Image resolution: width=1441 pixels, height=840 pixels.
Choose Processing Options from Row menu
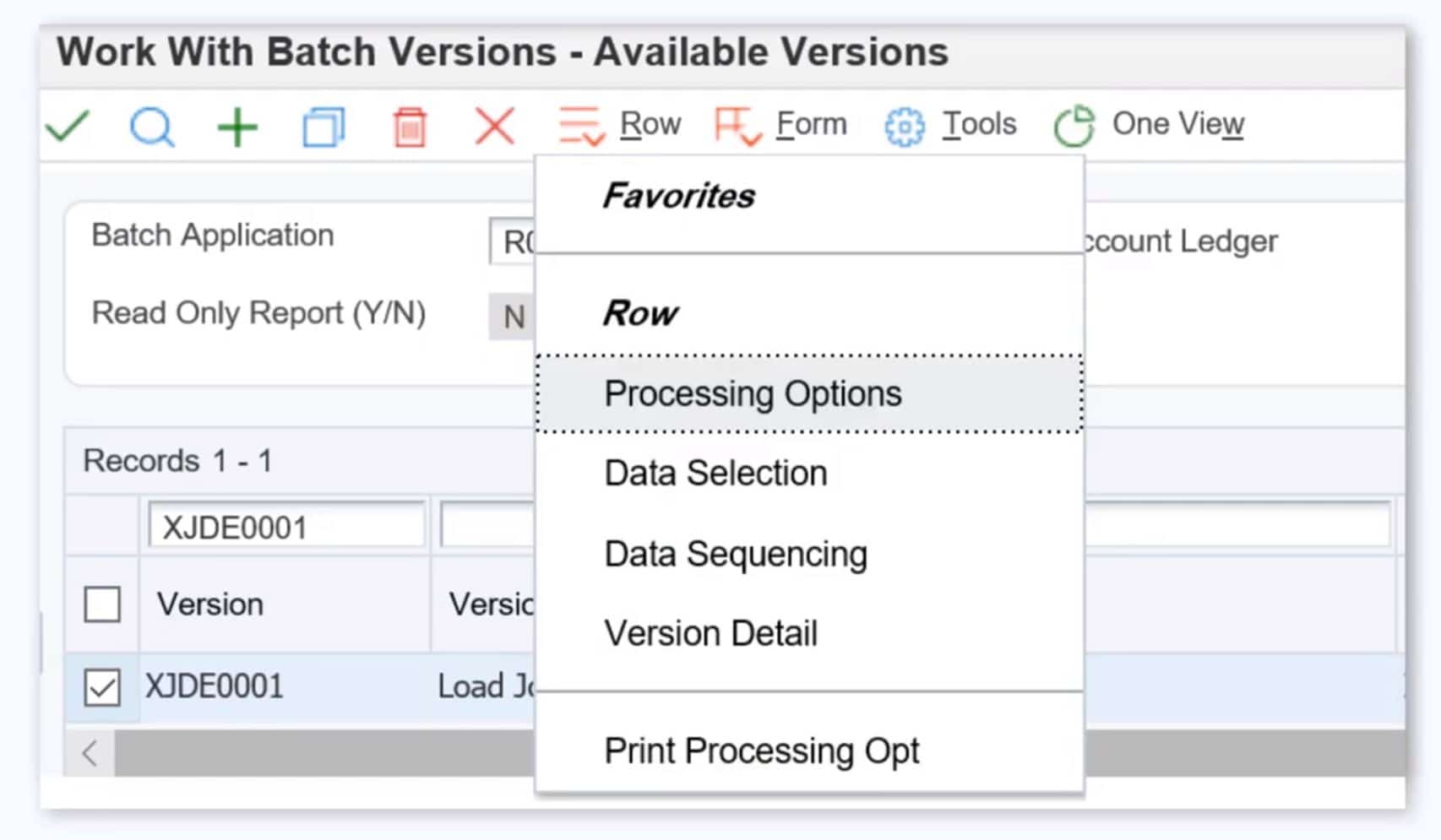(x=753, y=394)
